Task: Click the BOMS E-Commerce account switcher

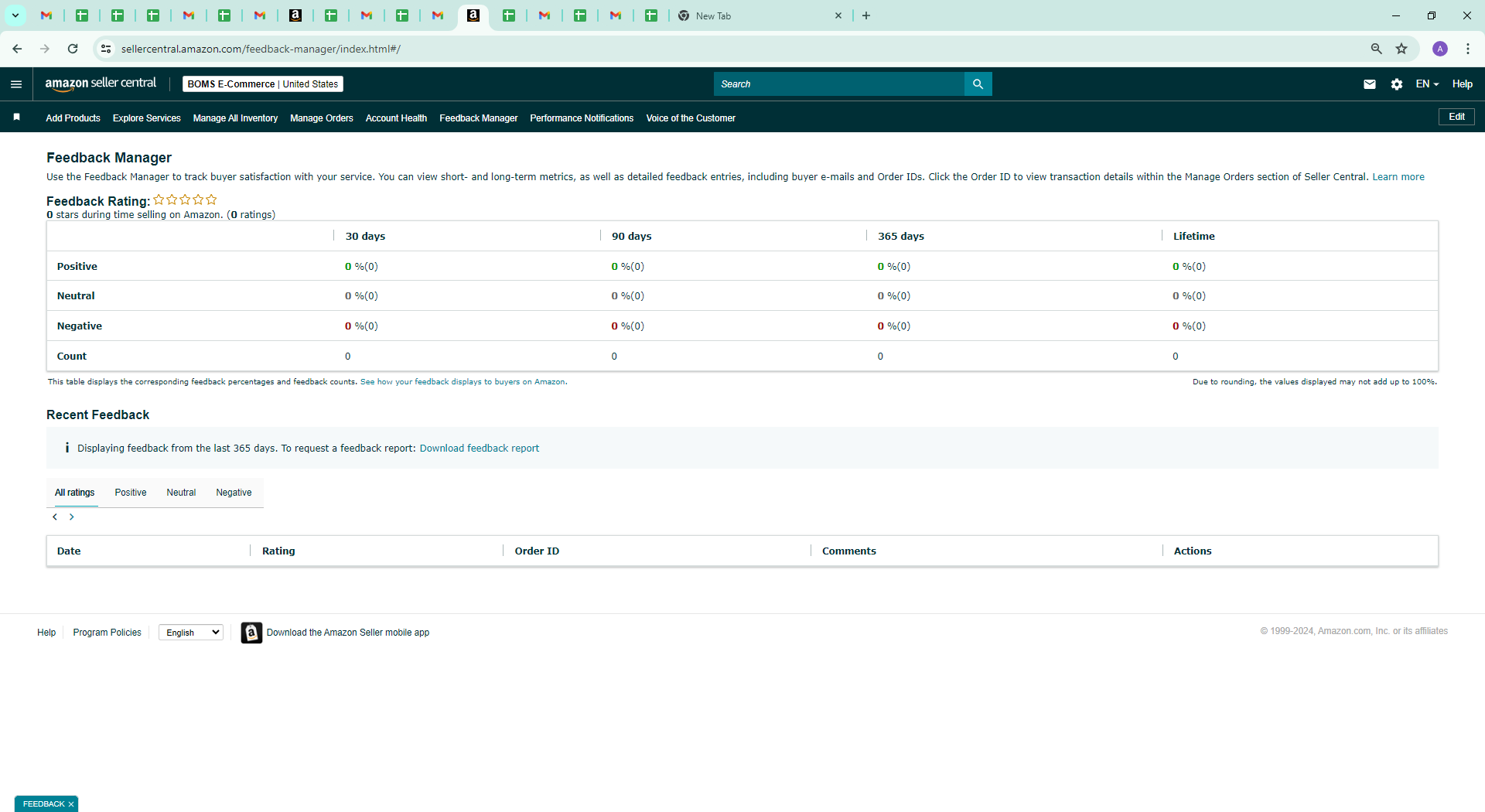Action: pos(262,84)
